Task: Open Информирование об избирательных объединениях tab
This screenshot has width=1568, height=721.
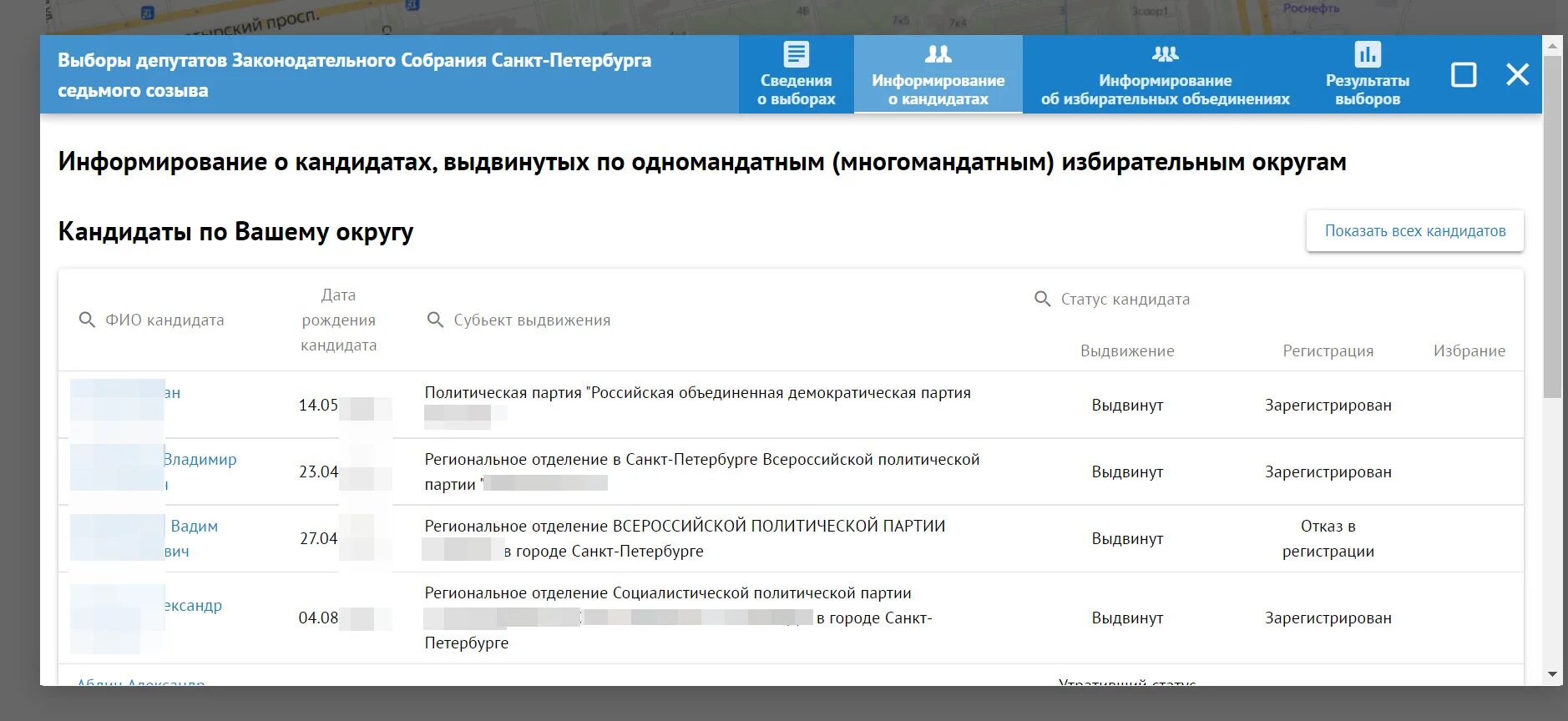Action: [1165, 74]
